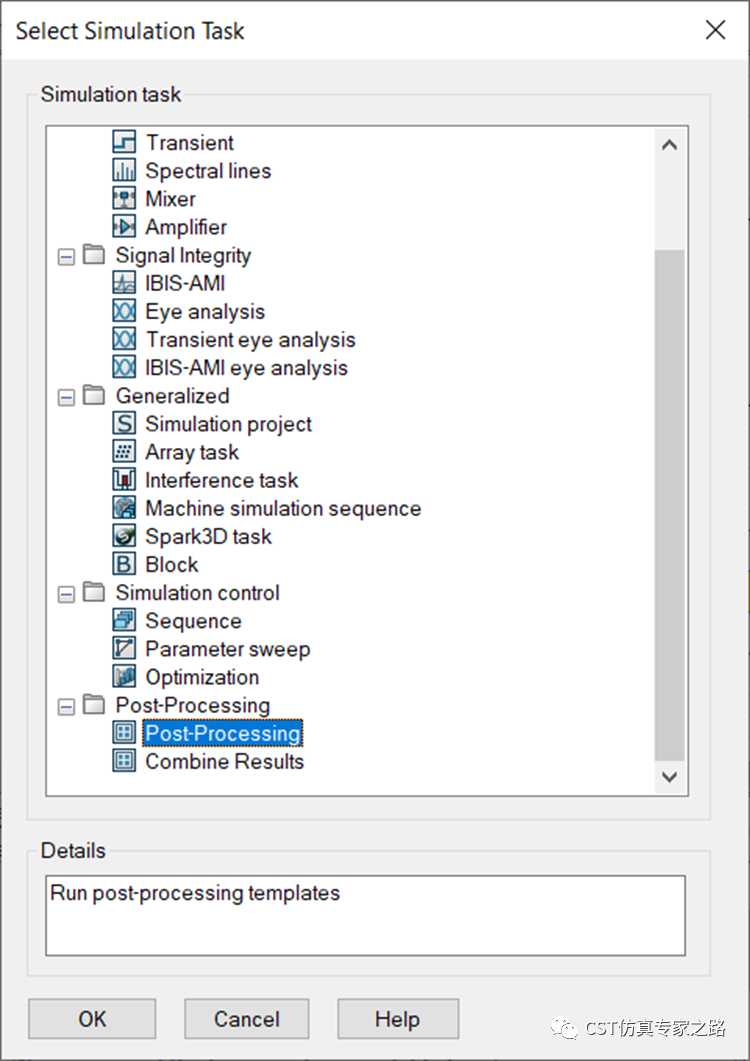Confirm selection with the OK button

pos(92,1018)
